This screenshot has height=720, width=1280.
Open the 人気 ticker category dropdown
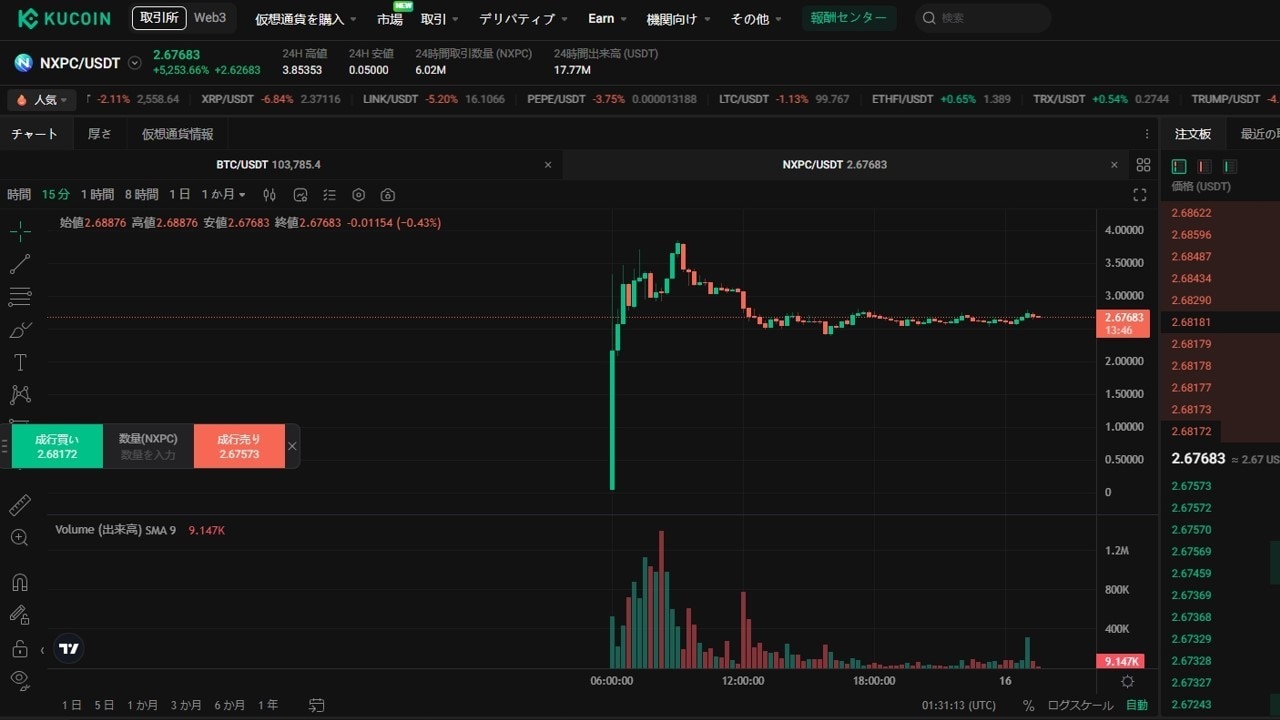(42, 99)
